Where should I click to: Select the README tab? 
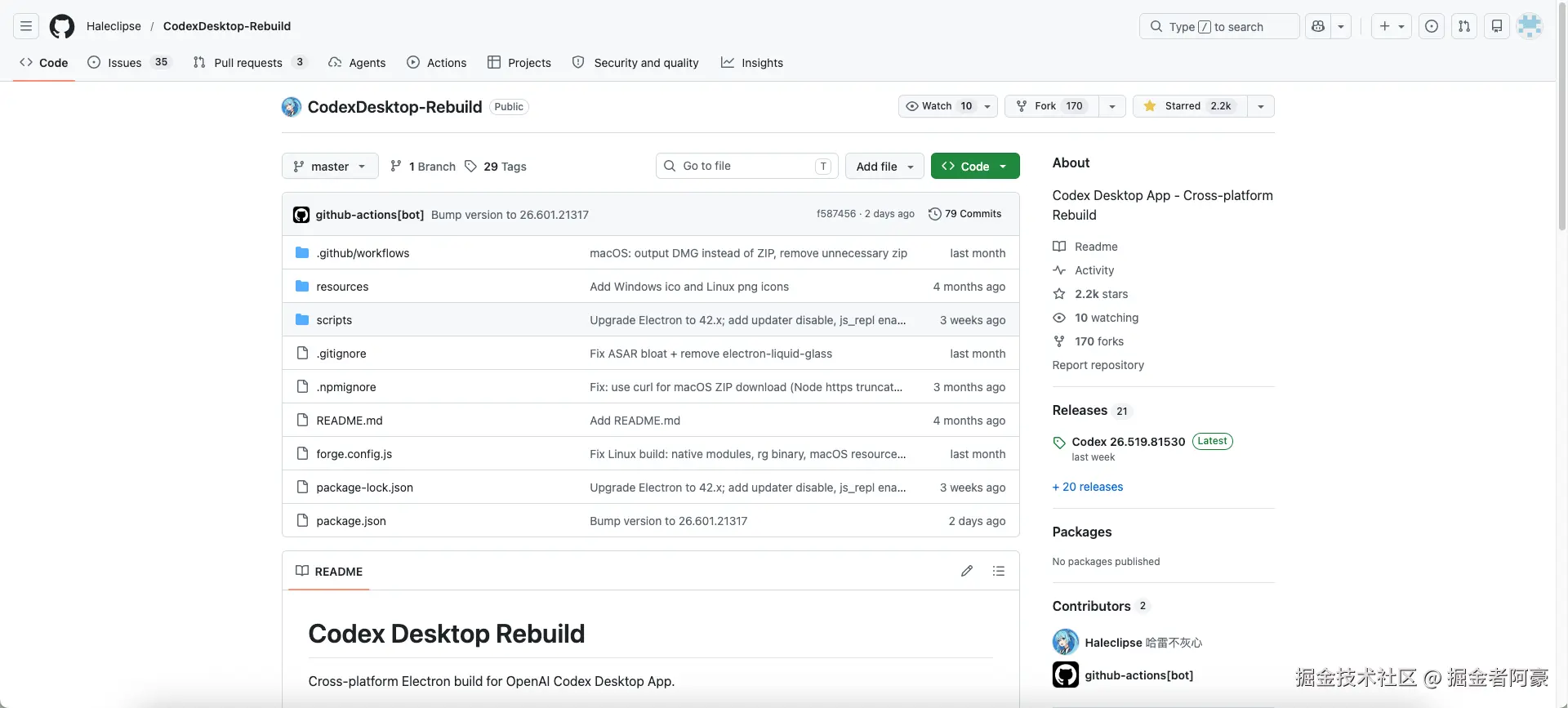329,571
